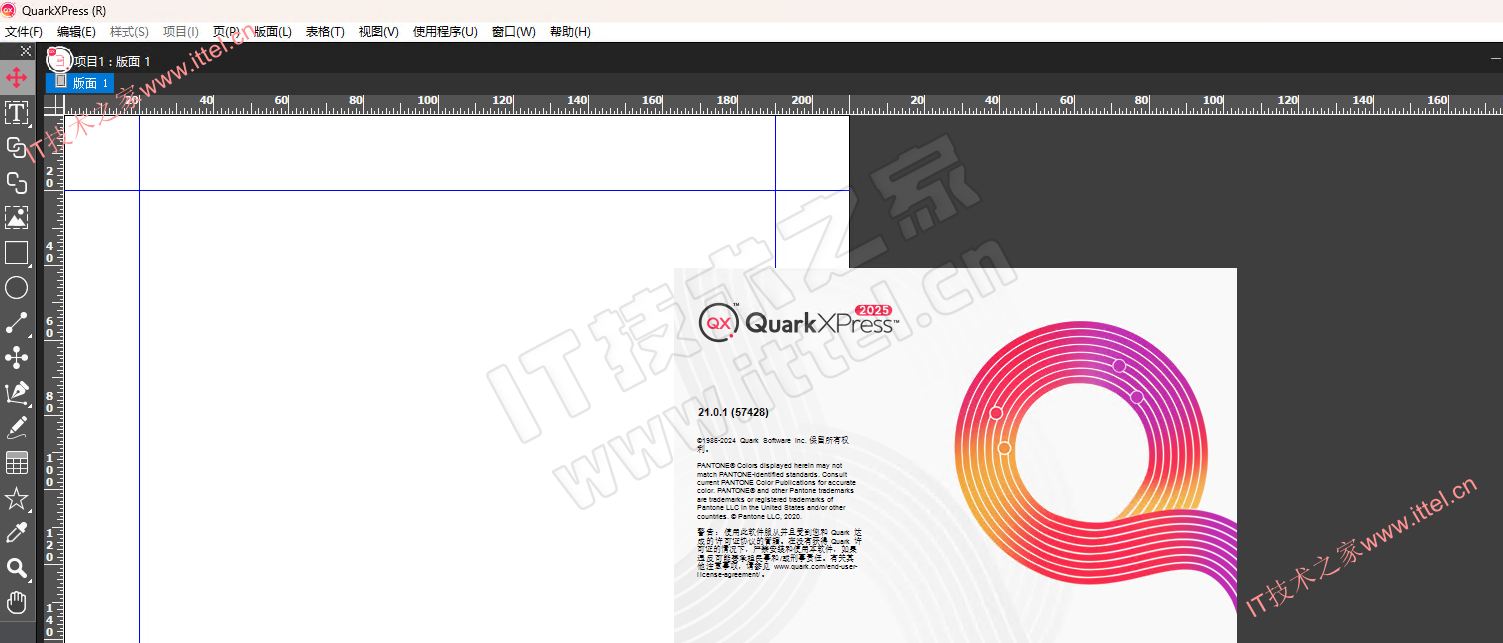Image resolution: width=1503 pixels, height=643 pixels.
Task: Minimize the project document window
Action: coord(1495,59)
